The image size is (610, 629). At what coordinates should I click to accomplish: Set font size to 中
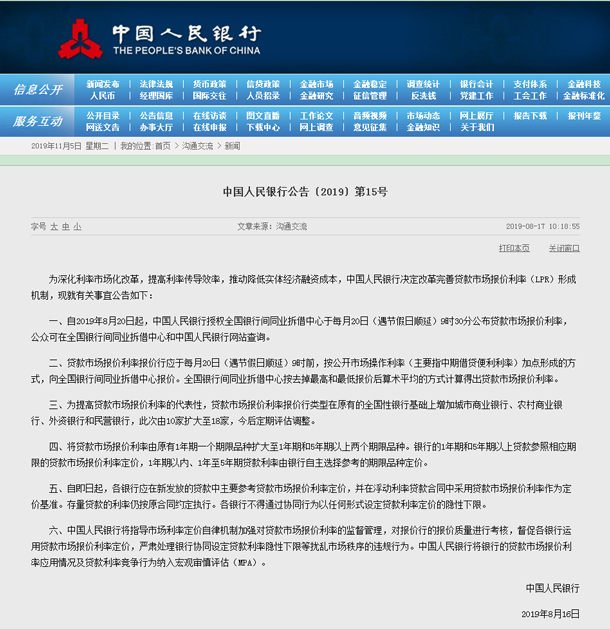[x=66, y=227]
